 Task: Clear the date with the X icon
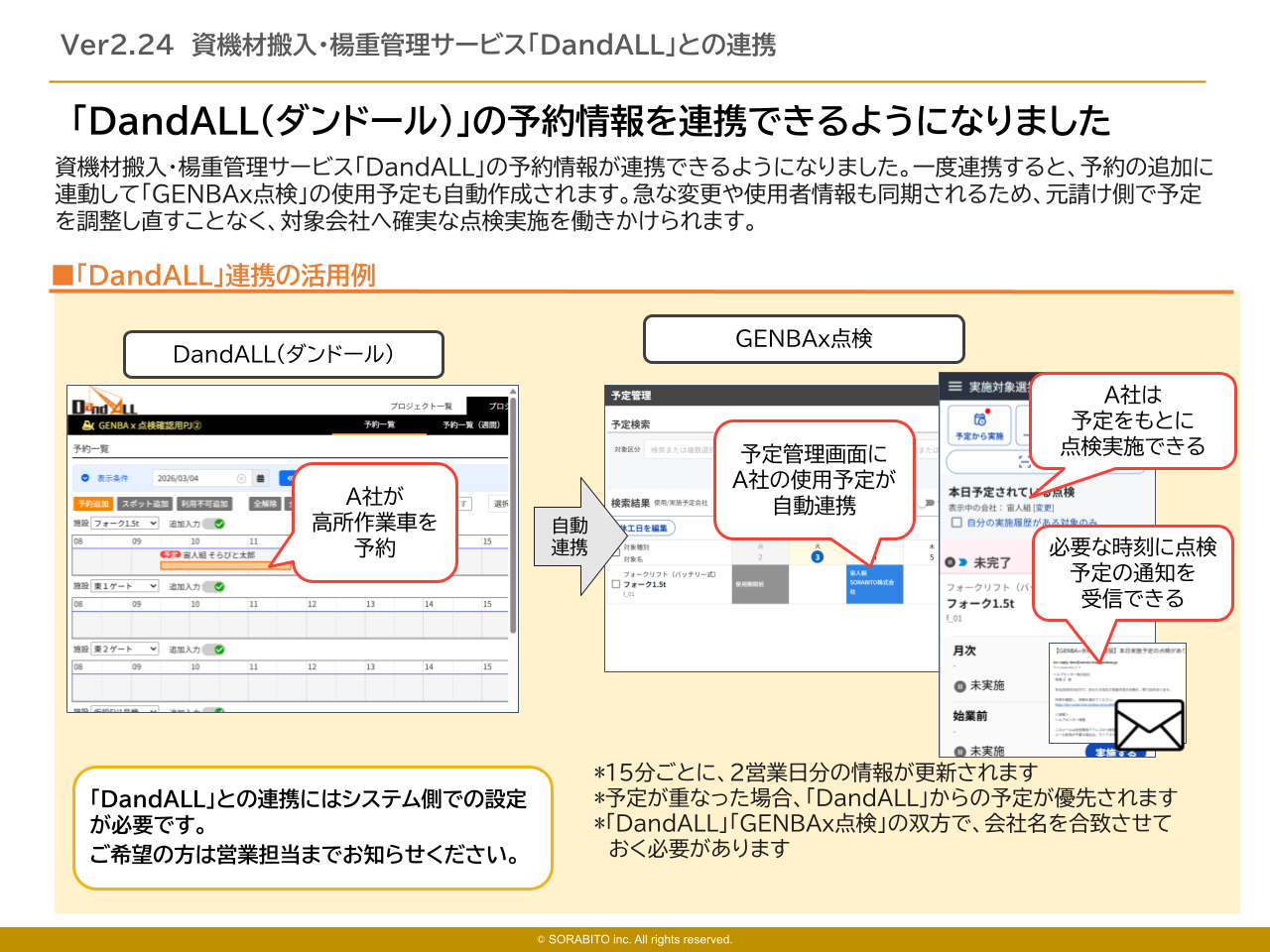click(x=241, y=478)
